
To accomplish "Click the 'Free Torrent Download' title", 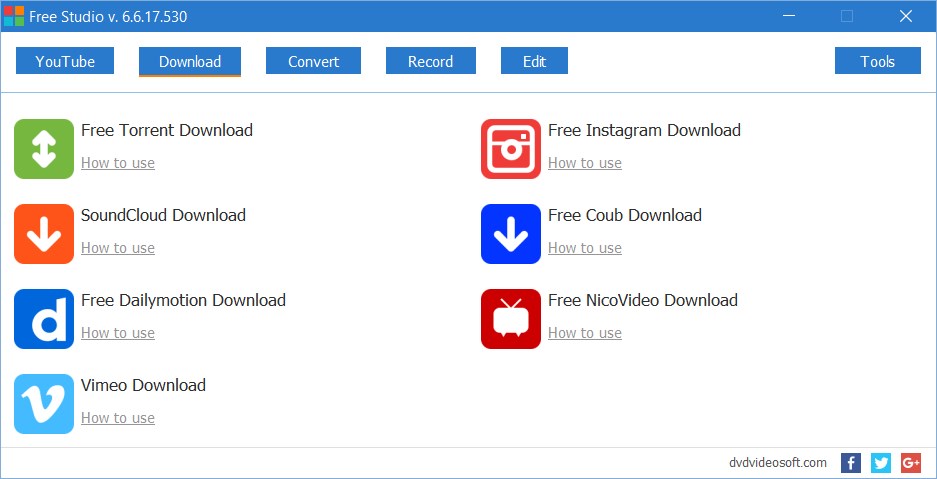I will tap(167, 130).
